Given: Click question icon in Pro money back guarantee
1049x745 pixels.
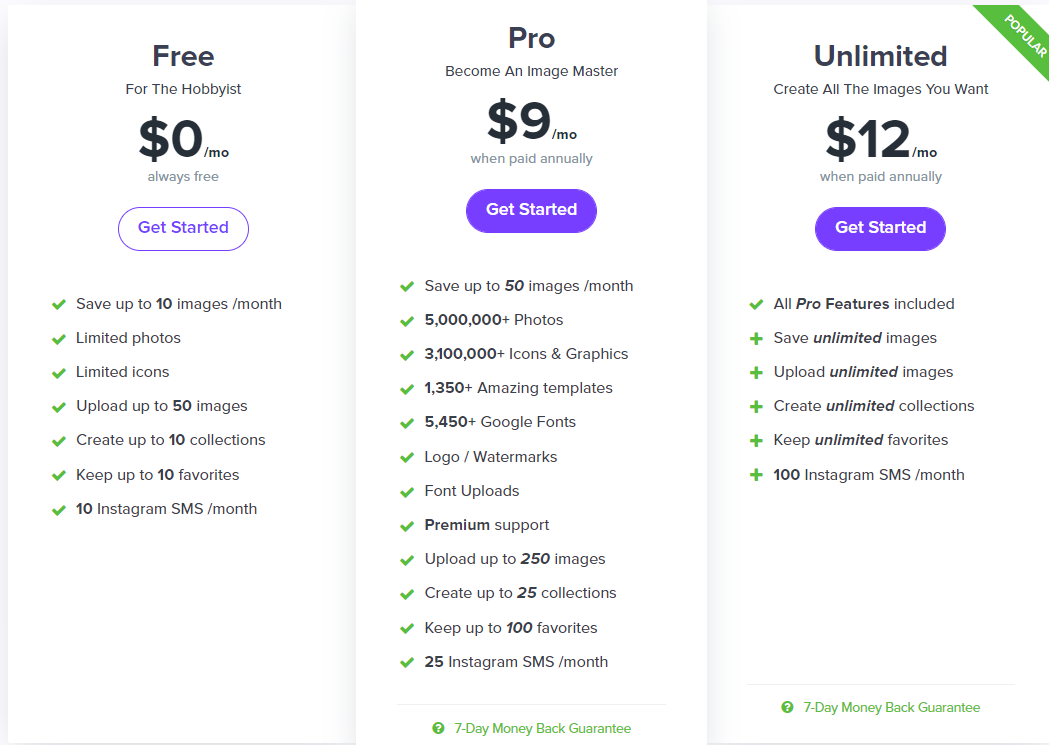Looking at the screenshot, I should point(438,729).
